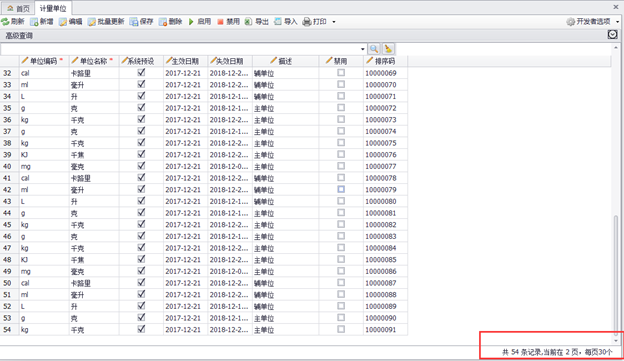Toggle 禁用 checkbox in row 42

coord(341,189)
